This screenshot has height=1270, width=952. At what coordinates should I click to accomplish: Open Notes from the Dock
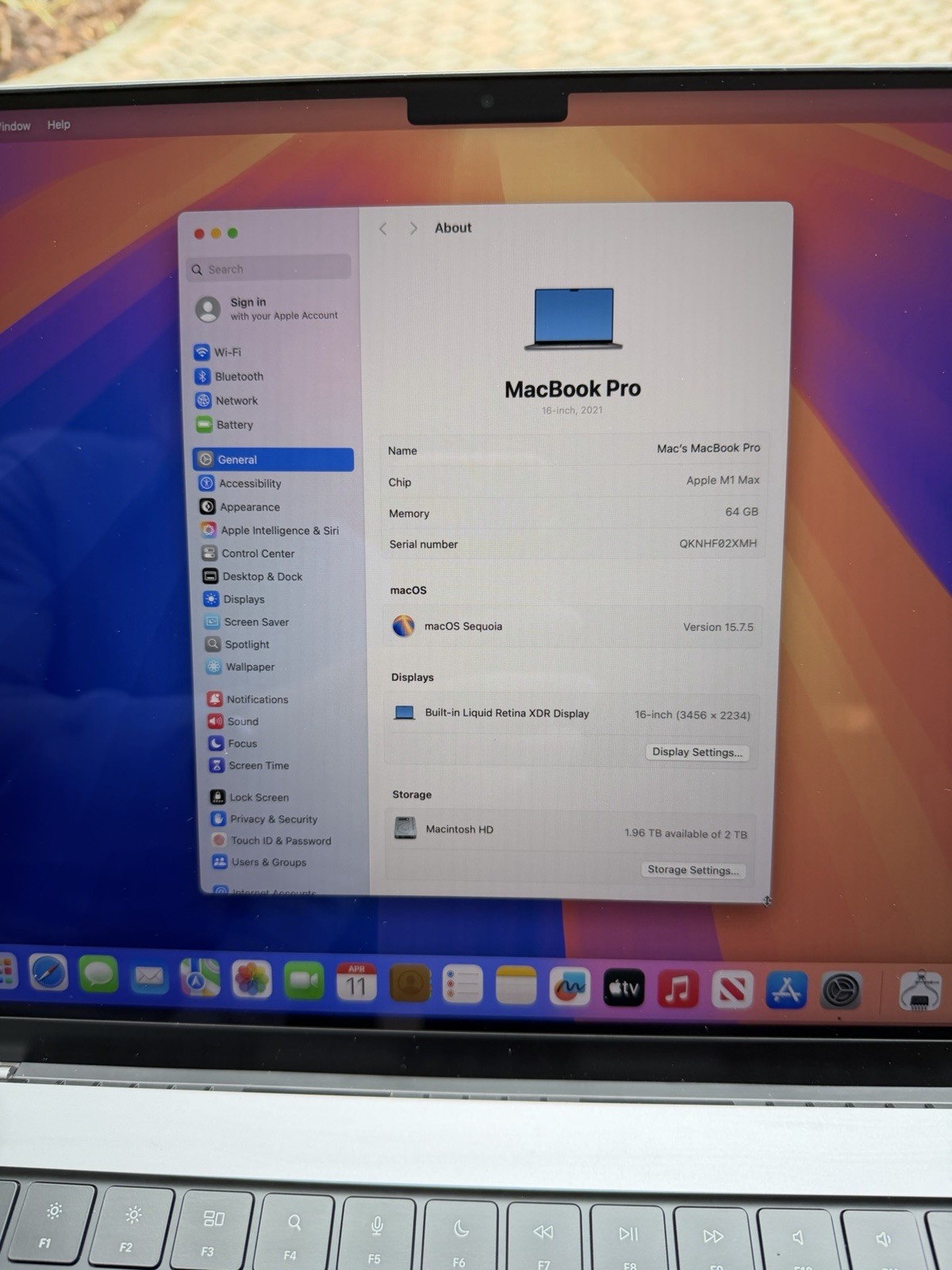pyautogui.click(x=516, y=986)
